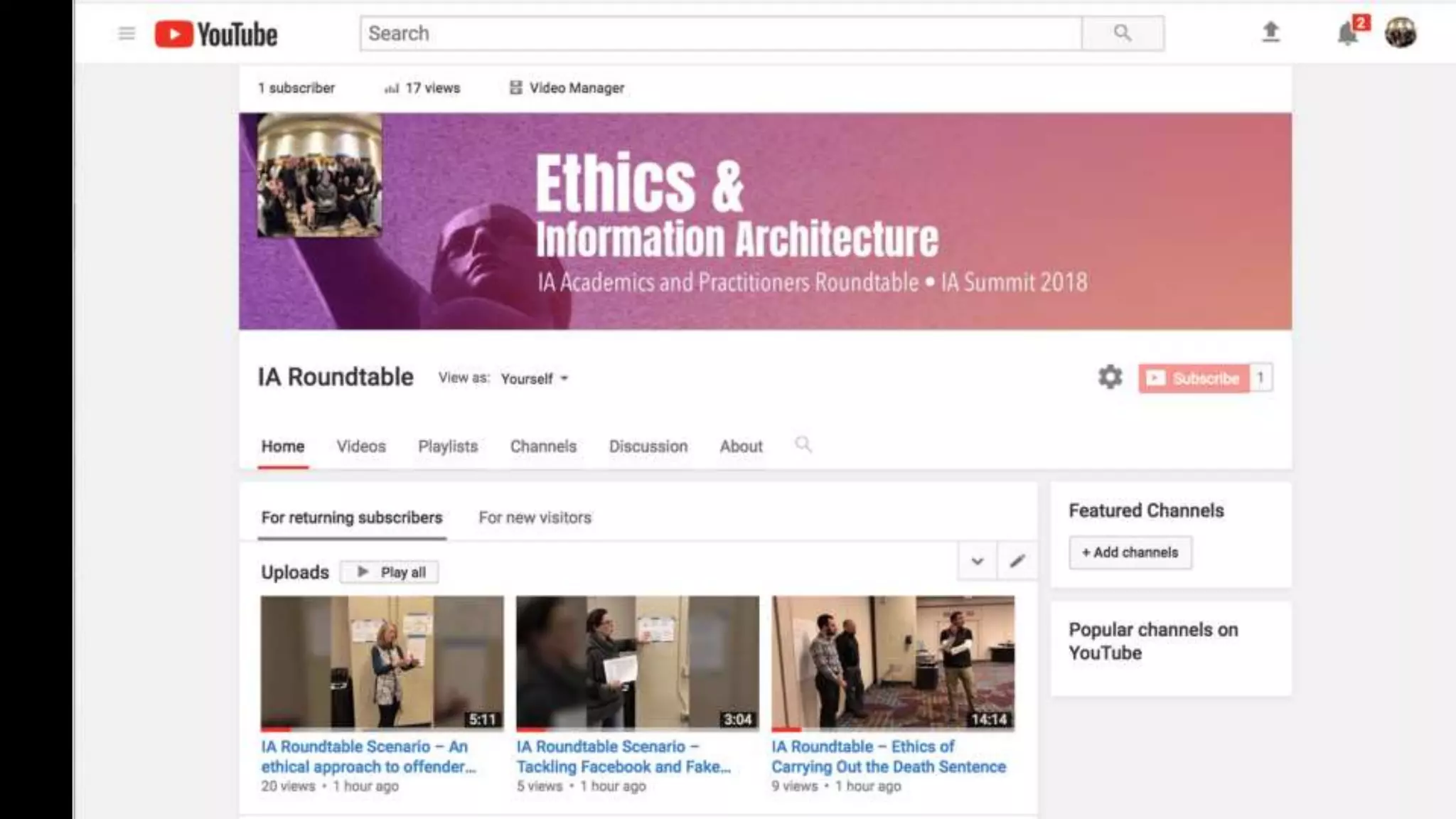Open the About tab
1456x819 pixels.
[x=741, y=446]
